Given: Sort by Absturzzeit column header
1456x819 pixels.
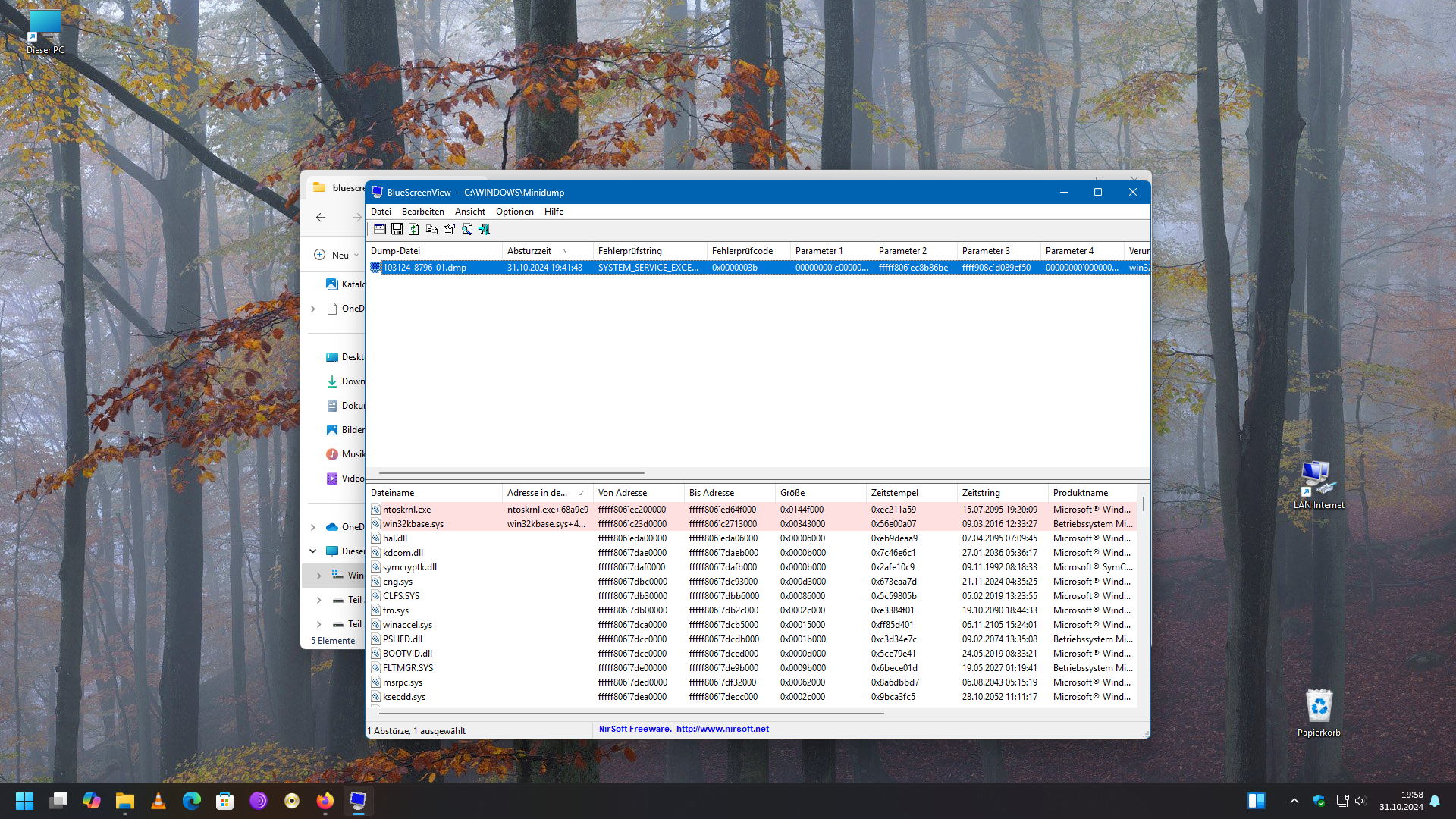Looking at the screenshot, I should coord(529,251).
